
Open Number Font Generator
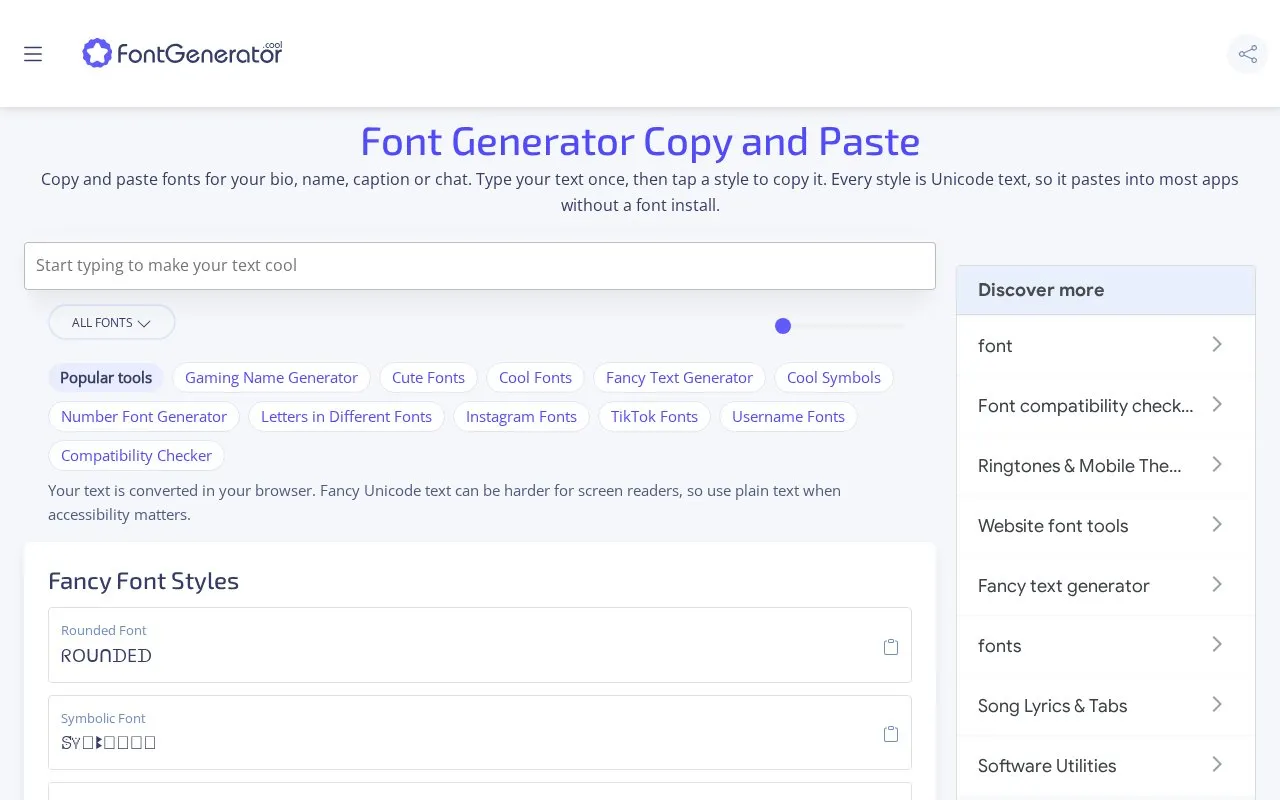coord(144,416)
